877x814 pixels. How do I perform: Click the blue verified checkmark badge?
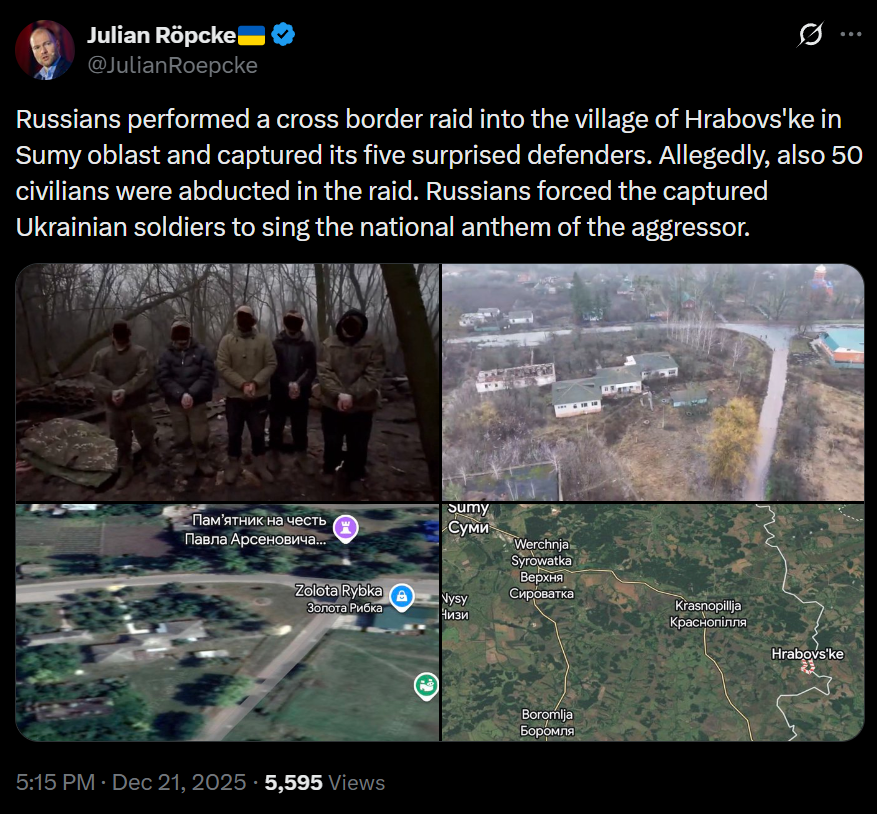[283, 35]
